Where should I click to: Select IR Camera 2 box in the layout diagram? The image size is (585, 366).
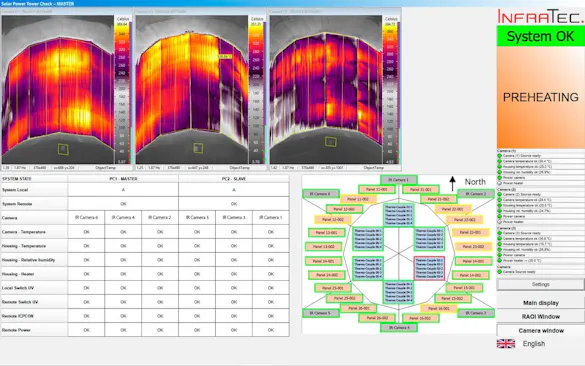click(476, 194)
